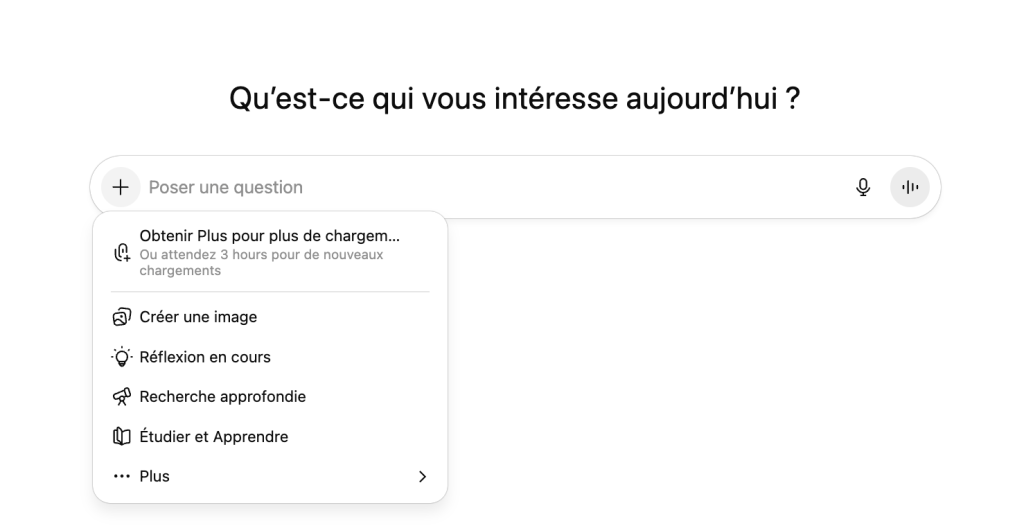Click the Qu'est-ce qui vous intéresse heading

[514, 99]
